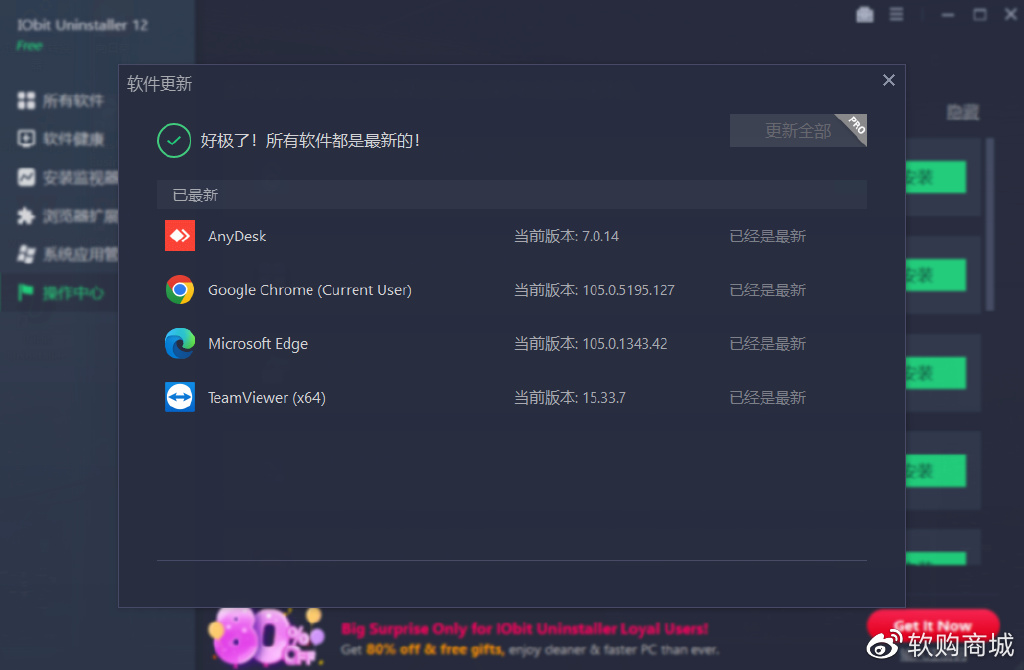1024x670 pixels.
Task: Click Edge version 105.0.1343.42 text
Action: pyautogui.click(x=590, y=343)
